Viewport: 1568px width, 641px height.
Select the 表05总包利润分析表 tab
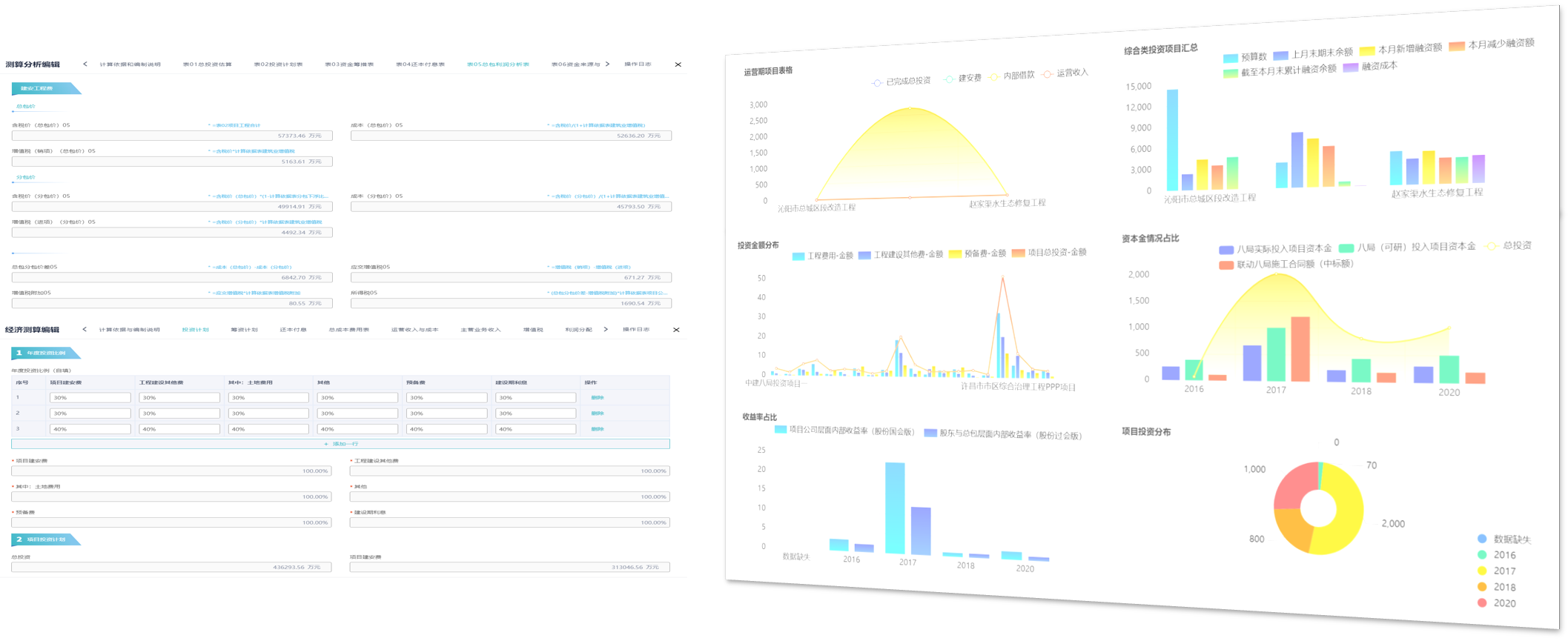pyautogui.click(x=498, y=64)
